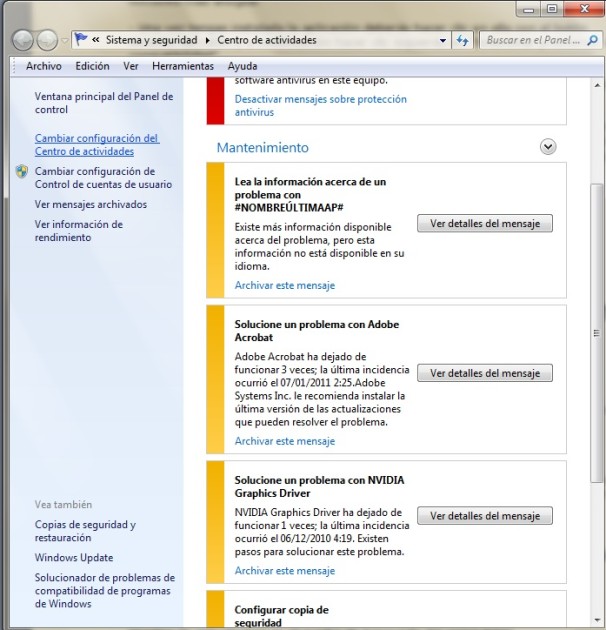The height and width of the screenshot is (630, 606).
Task: Archive the Adobe Acrobat problem message
Action: tap(285, 441)
